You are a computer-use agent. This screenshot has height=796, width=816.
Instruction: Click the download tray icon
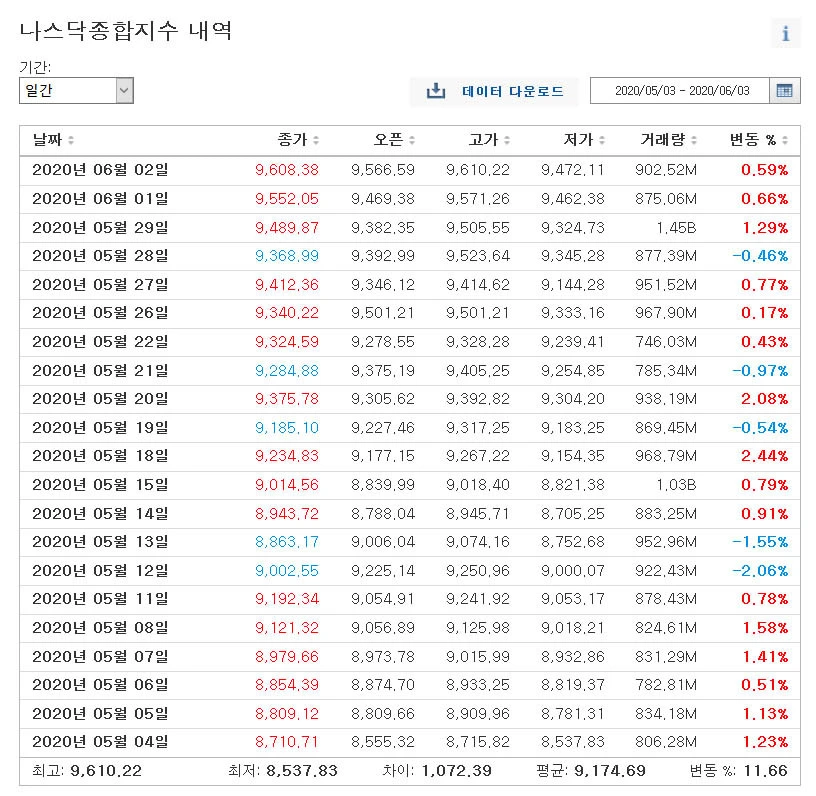pos(436,91)
